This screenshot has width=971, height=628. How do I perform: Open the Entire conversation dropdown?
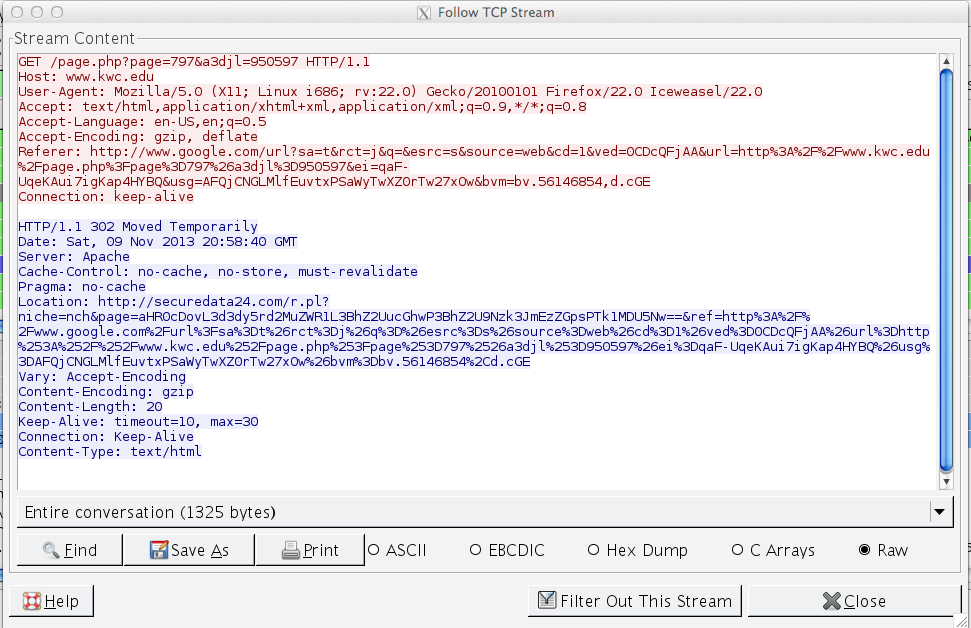485,512
